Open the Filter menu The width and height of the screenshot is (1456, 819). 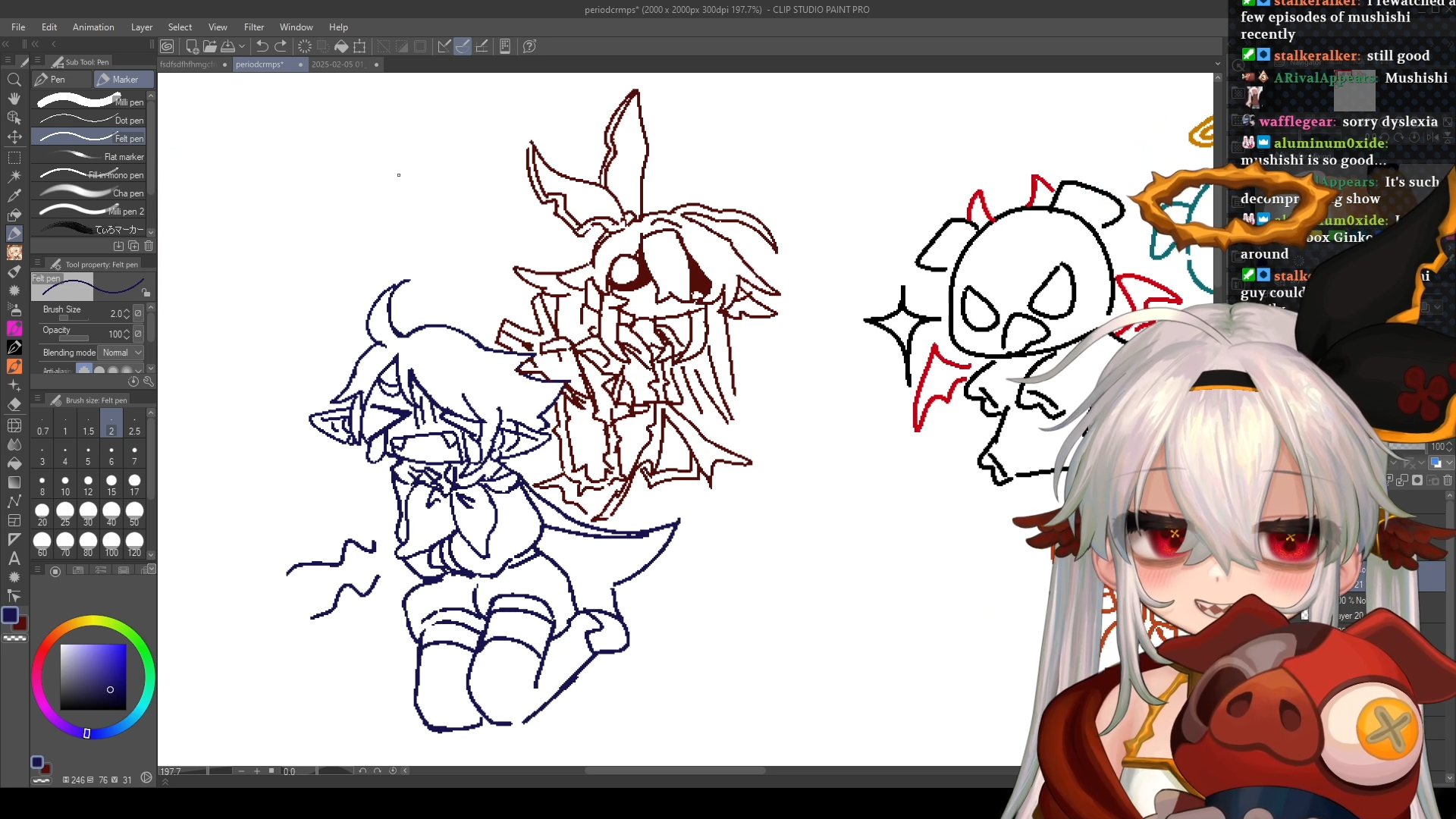[253, 27]
